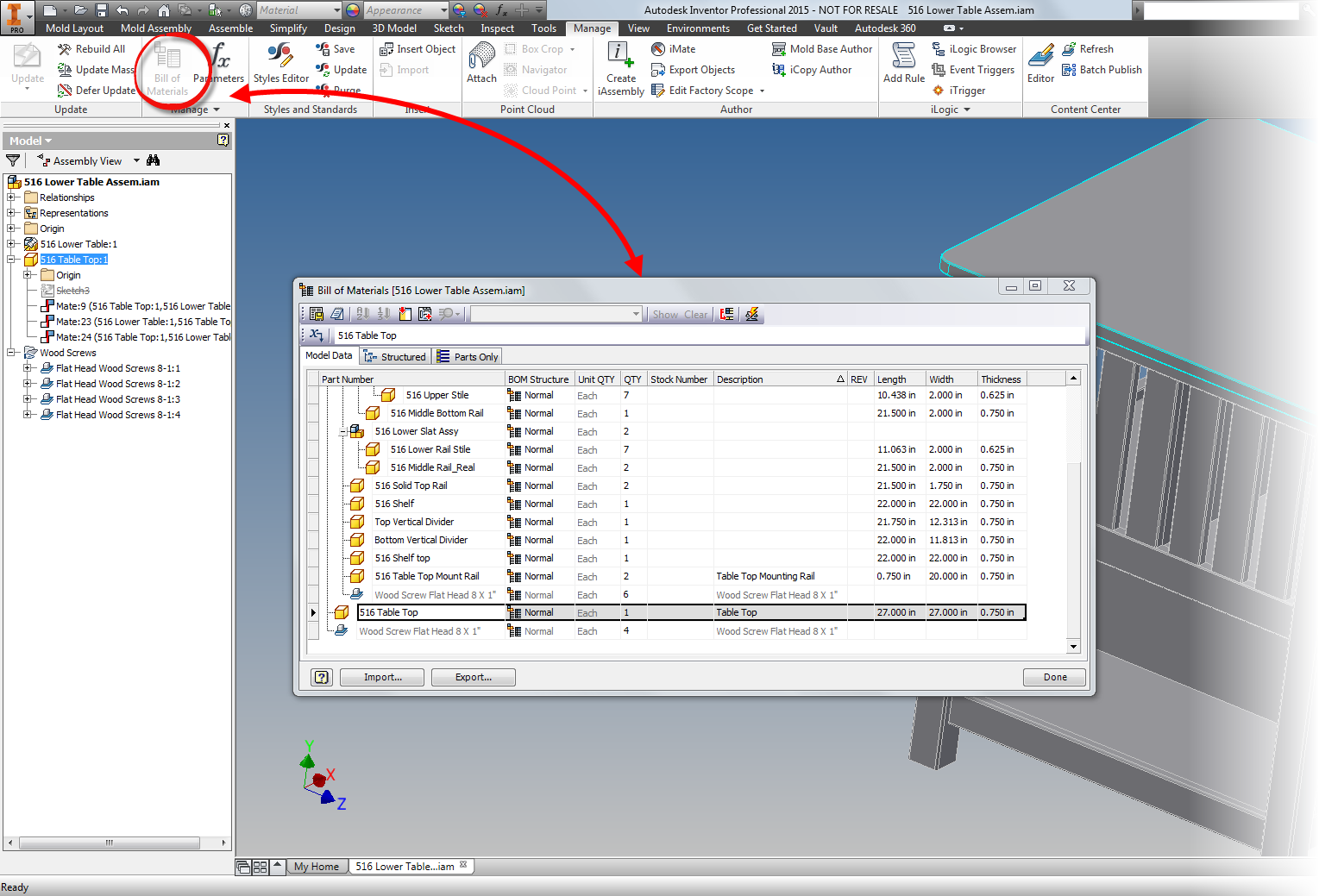Click Save icon in quick access toolbar
Viewport: 1319px width, 896px height.
pyautogui.click(x=101, y=10)
